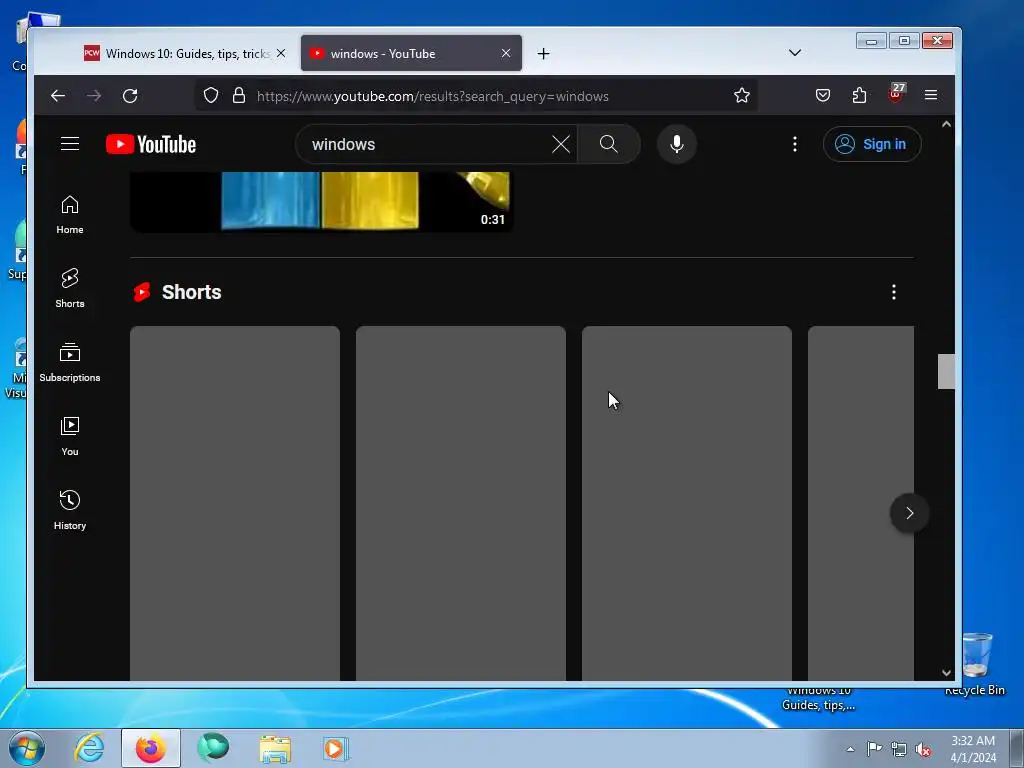Launch Internet Explorer from taskbar

pyautogui.click(x=89, y=748)
